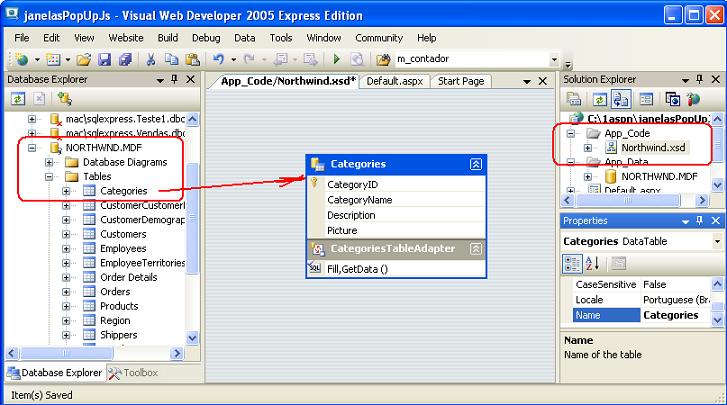Click the Open File folder toolbar icon

click(84, 59)
